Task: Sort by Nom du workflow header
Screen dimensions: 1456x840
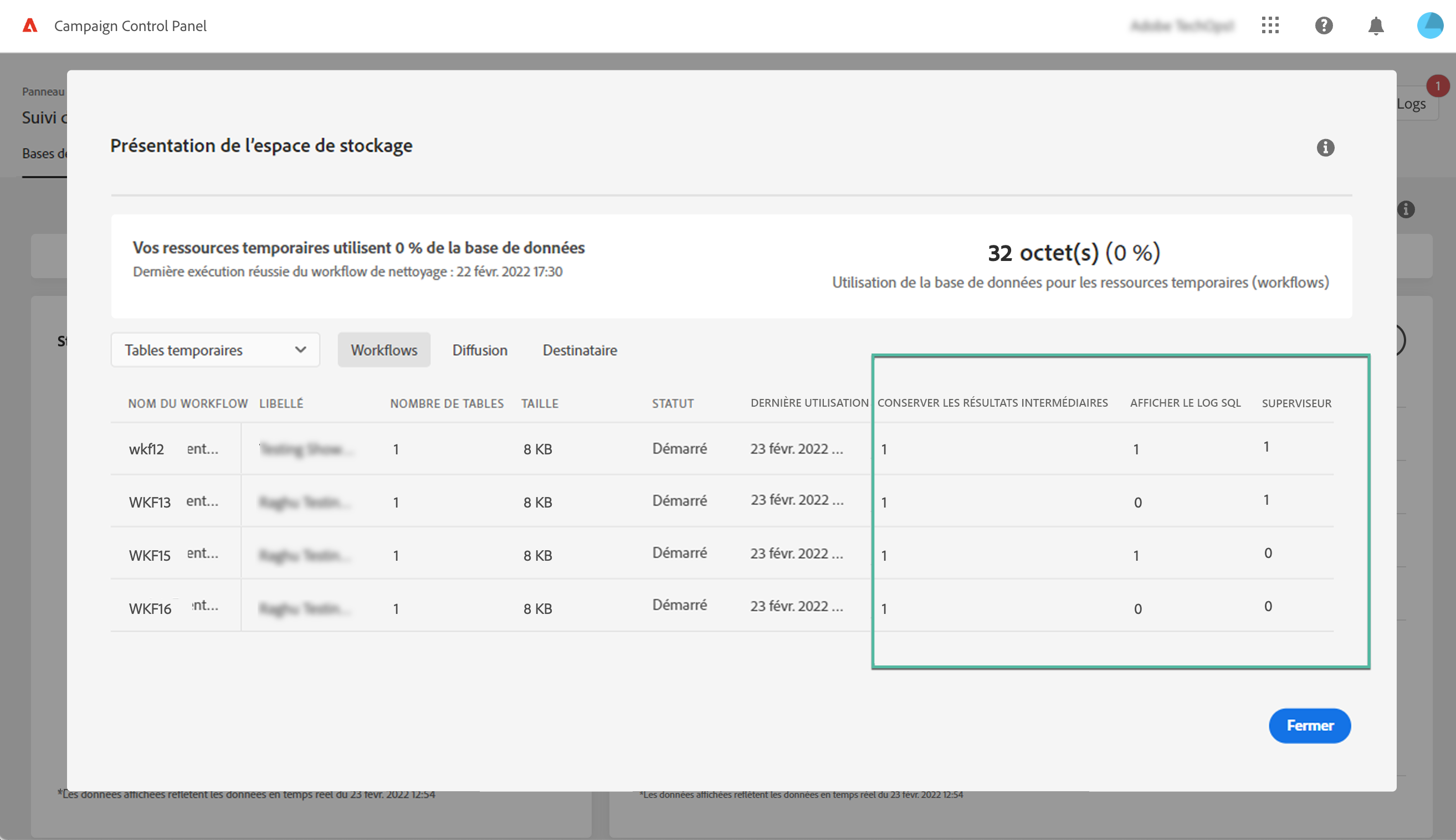Action: point(187,403)
